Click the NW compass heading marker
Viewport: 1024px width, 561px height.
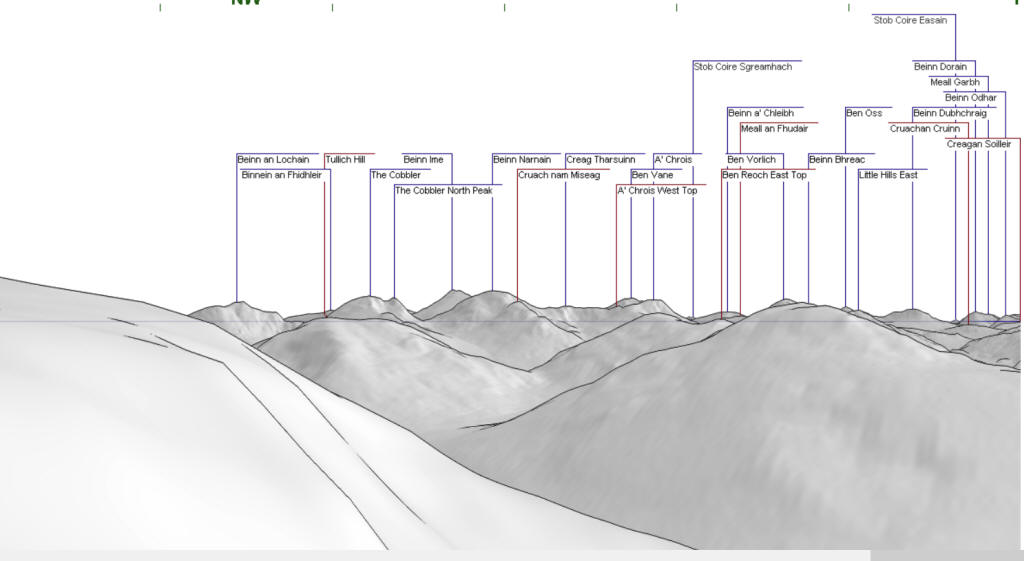246,3
